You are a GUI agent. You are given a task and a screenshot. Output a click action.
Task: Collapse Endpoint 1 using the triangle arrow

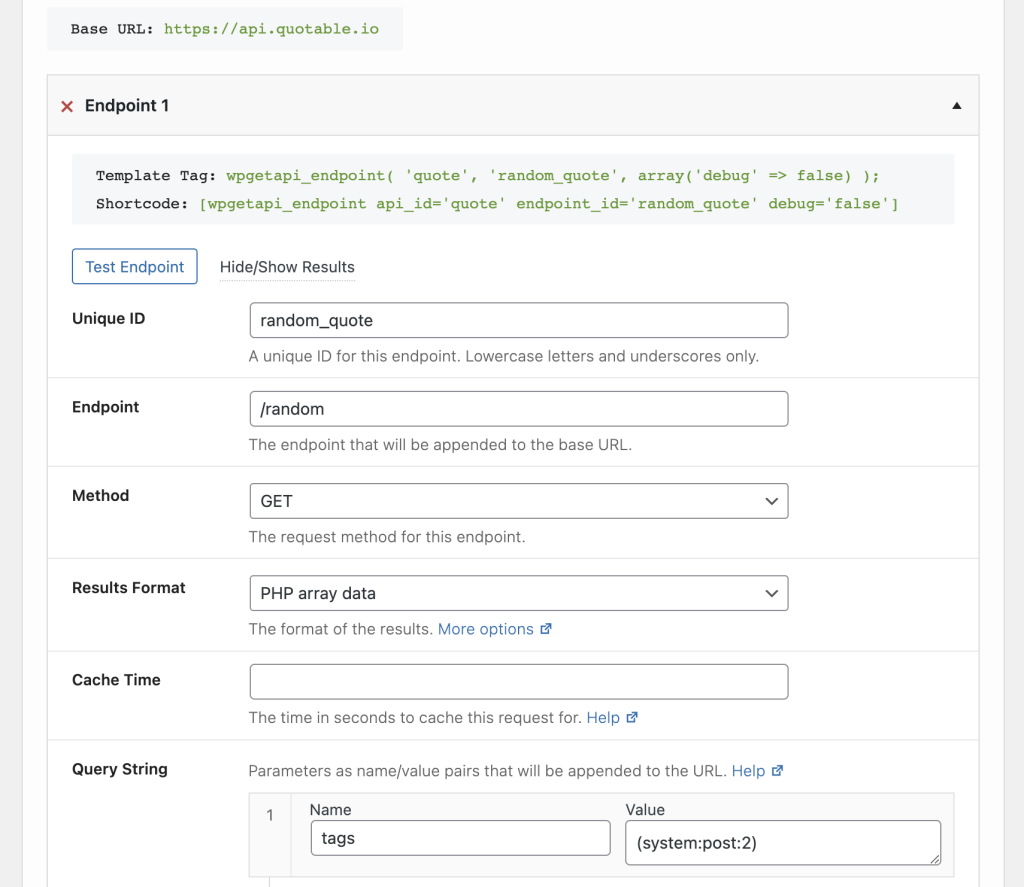point(956,105)
